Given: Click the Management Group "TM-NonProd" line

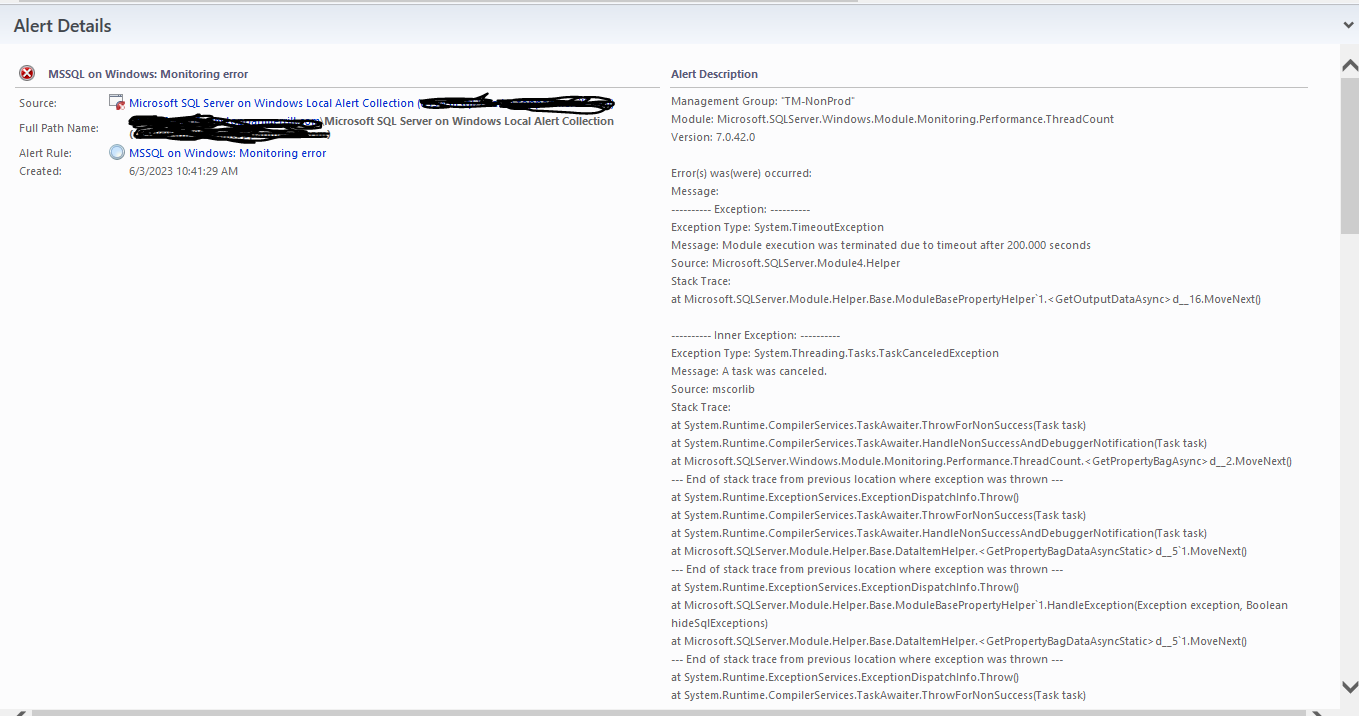Looking at the screenshot, I should coord(763,101).
